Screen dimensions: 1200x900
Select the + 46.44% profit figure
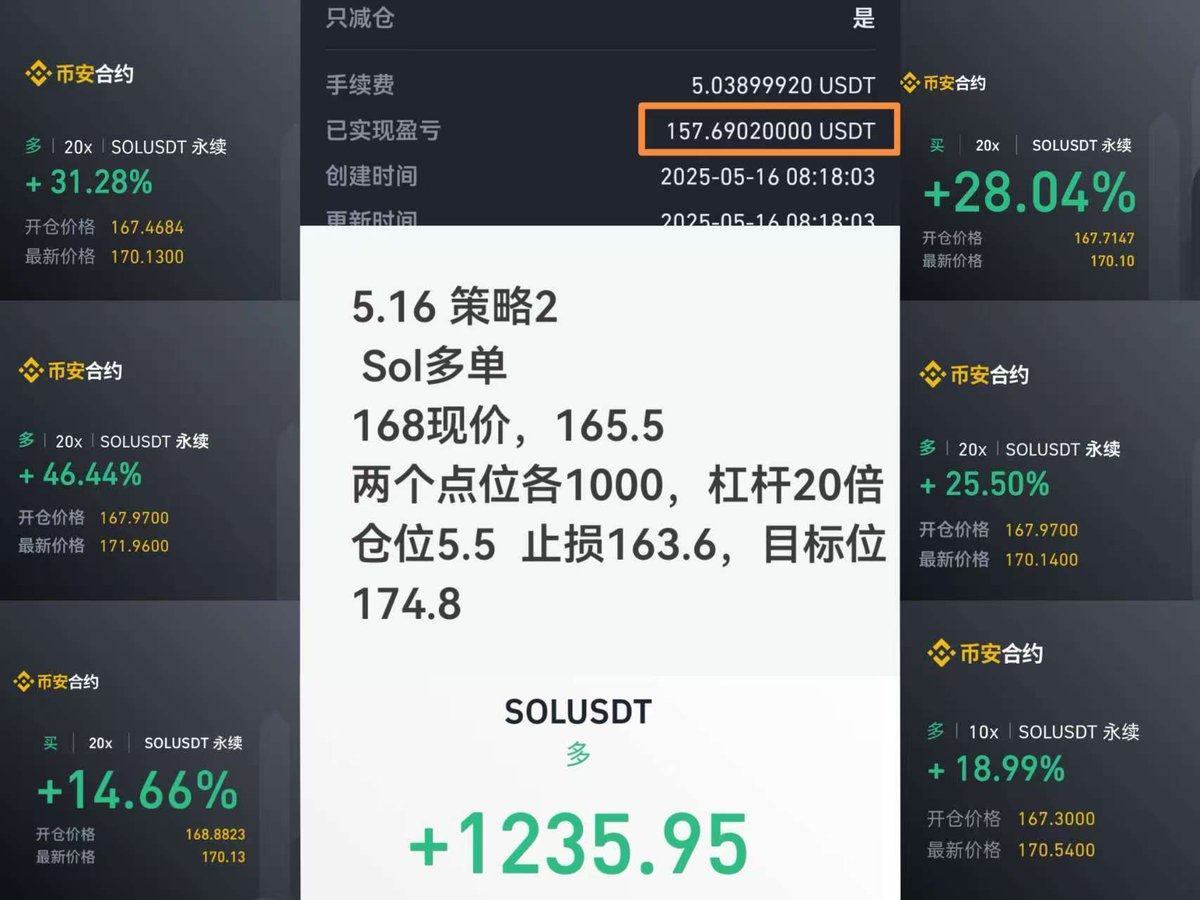(80, 474)
